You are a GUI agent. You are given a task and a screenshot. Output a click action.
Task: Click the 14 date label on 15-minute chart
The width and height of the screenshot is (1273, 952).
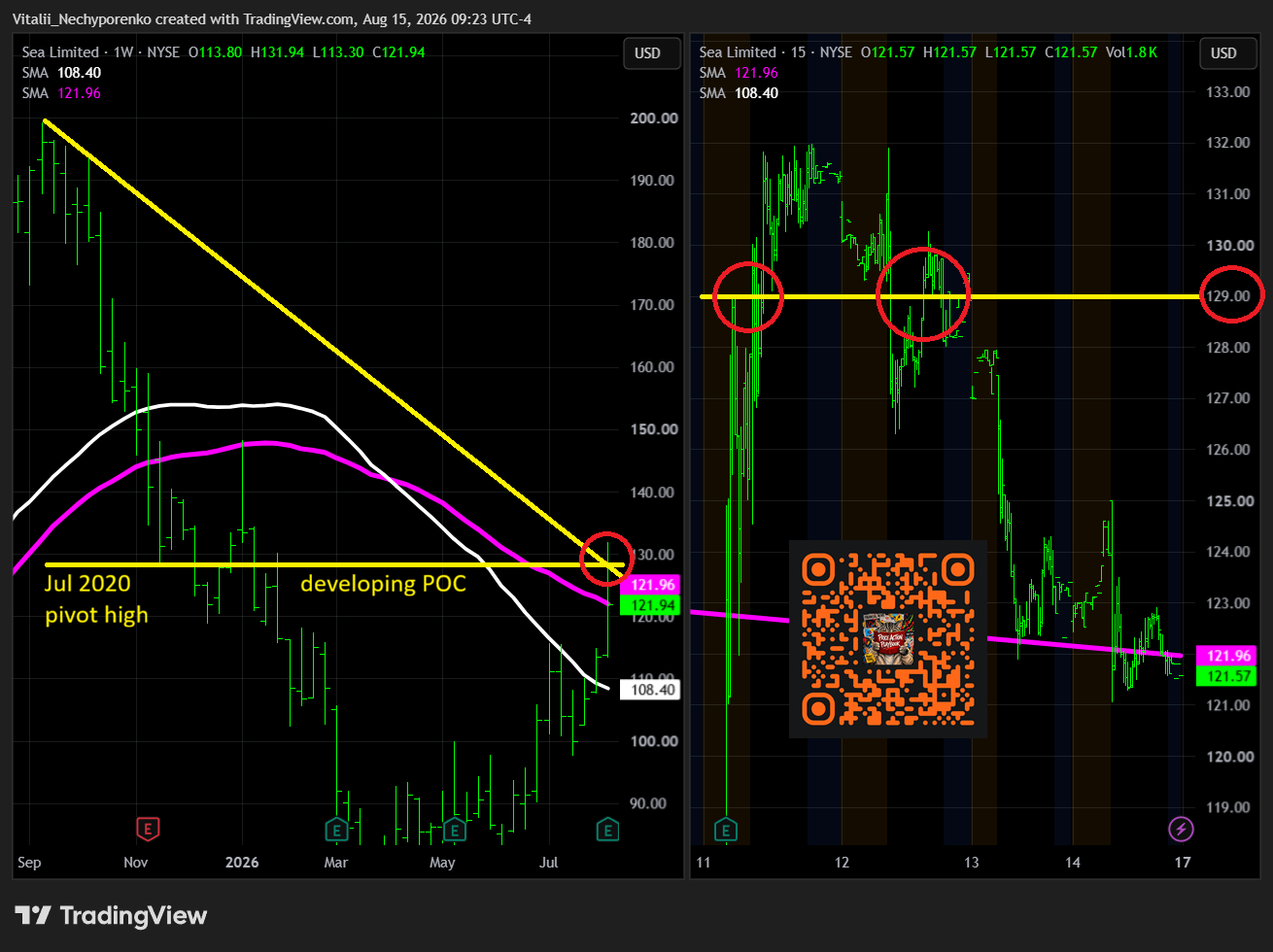[1073, 862]
